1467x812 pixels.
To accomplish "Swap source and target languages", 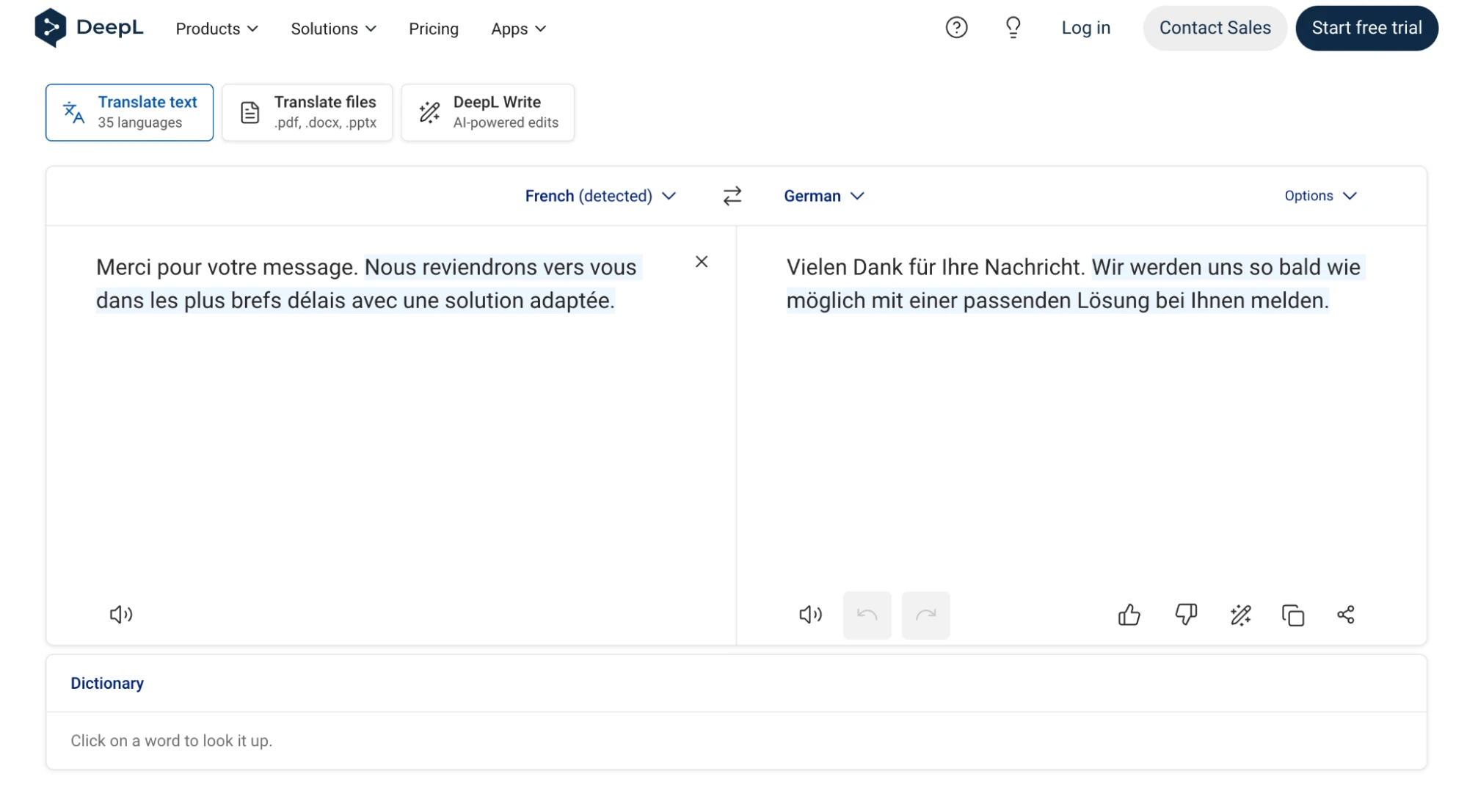I will coord(732,196).
